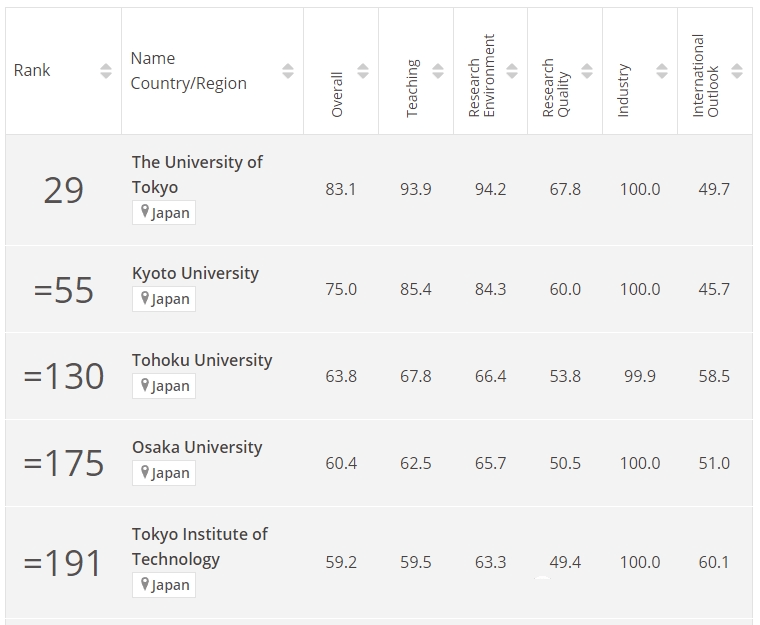Sort by Industry score arrows
The width and height of the screenshot is (760, 625).
pyautogui.click(x=662, y=71)
